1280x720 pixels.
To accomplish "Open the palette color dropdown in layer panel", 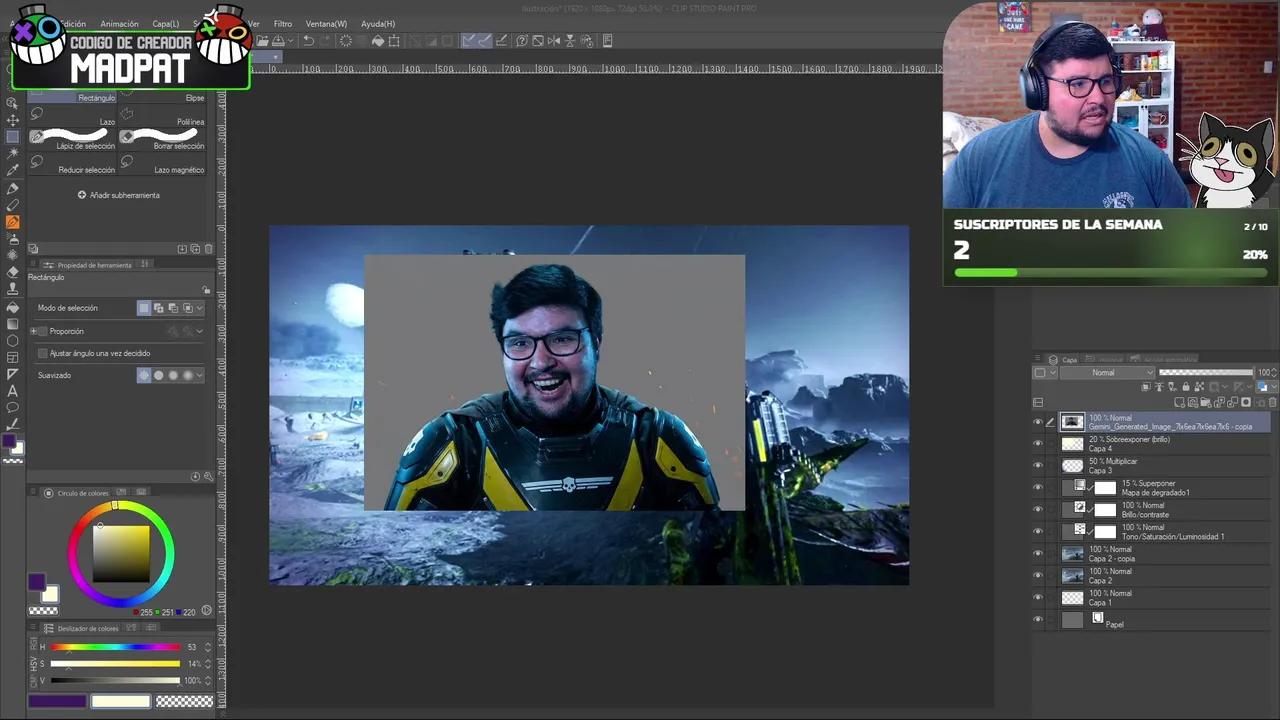I will tap(1045, 373).
